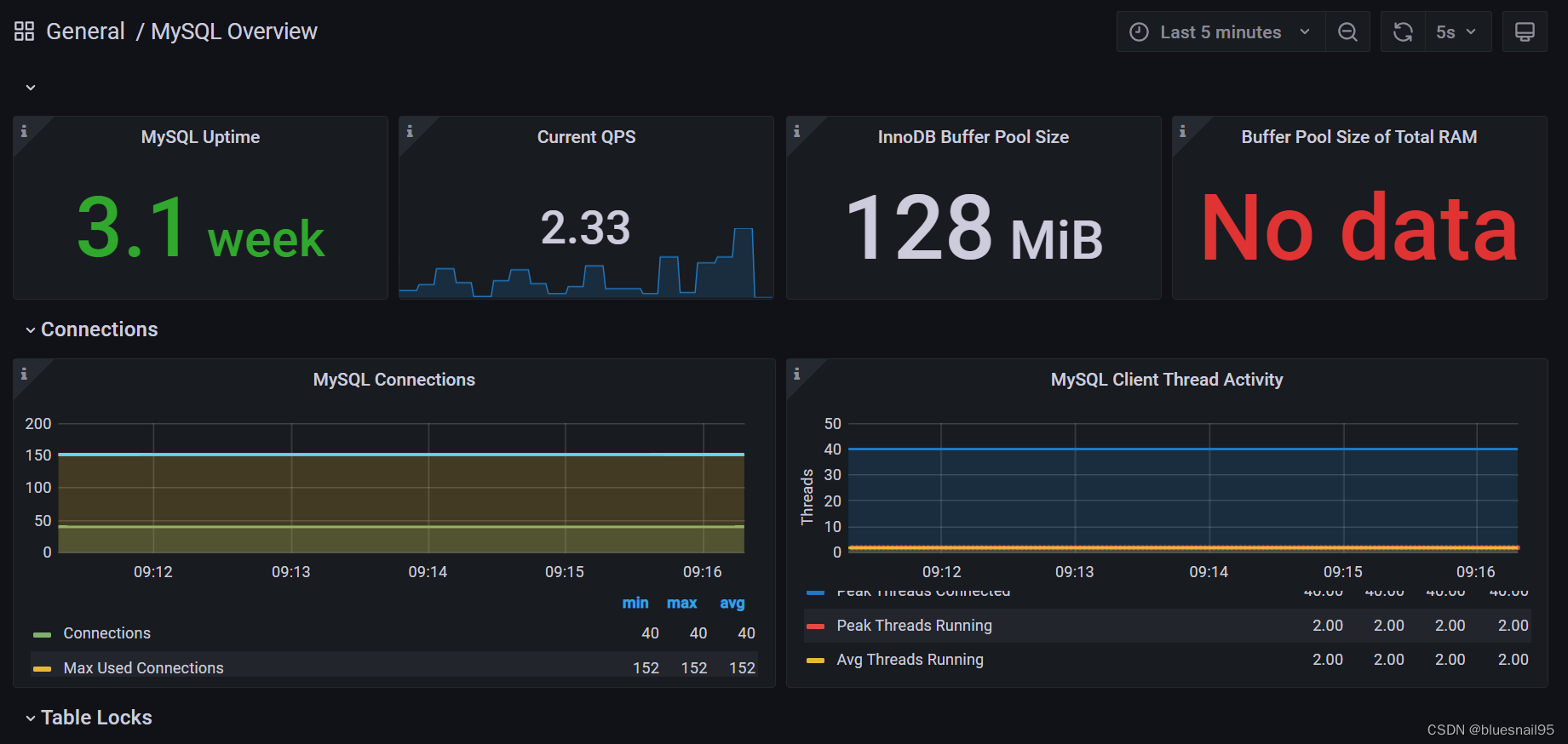Click the clock icon in time picker
The width and height of the screenshot is (1568, 744).
[x=1139, y=31]
